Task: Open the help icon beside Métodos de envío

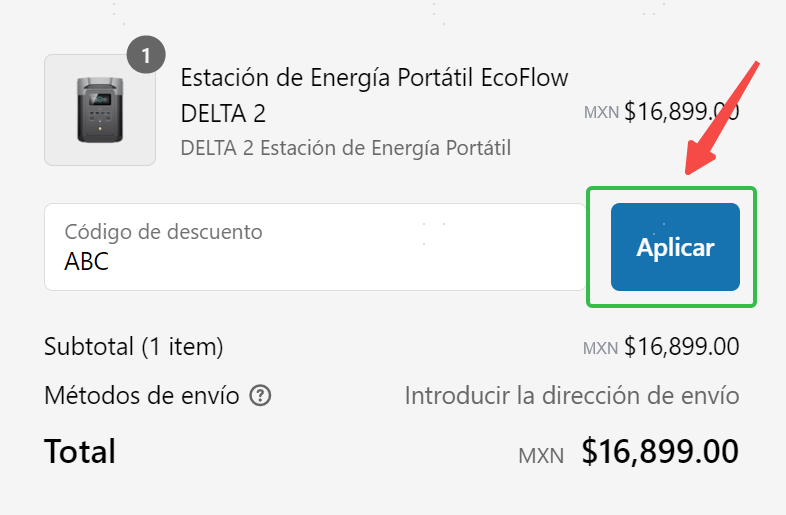Action: (x=261, y=396)
